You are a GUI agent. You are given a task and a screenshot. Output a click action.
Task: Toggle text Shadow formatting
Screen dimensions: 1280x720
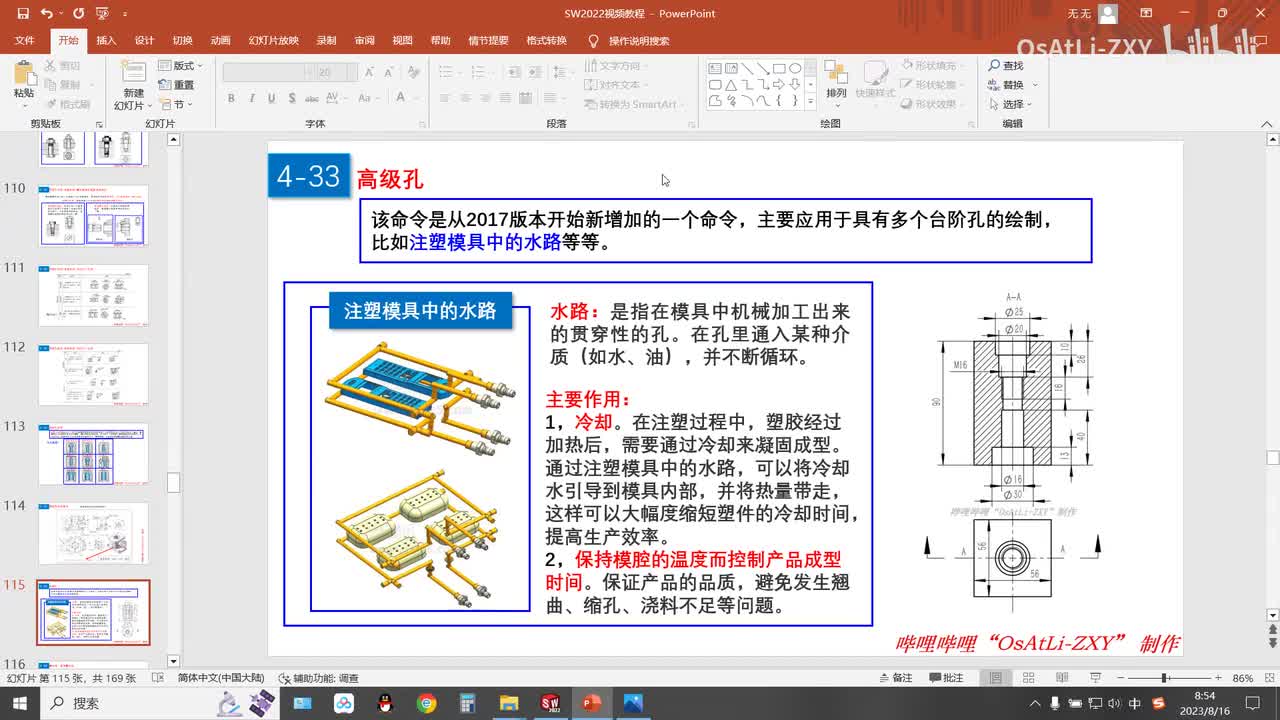click(291, 98)
